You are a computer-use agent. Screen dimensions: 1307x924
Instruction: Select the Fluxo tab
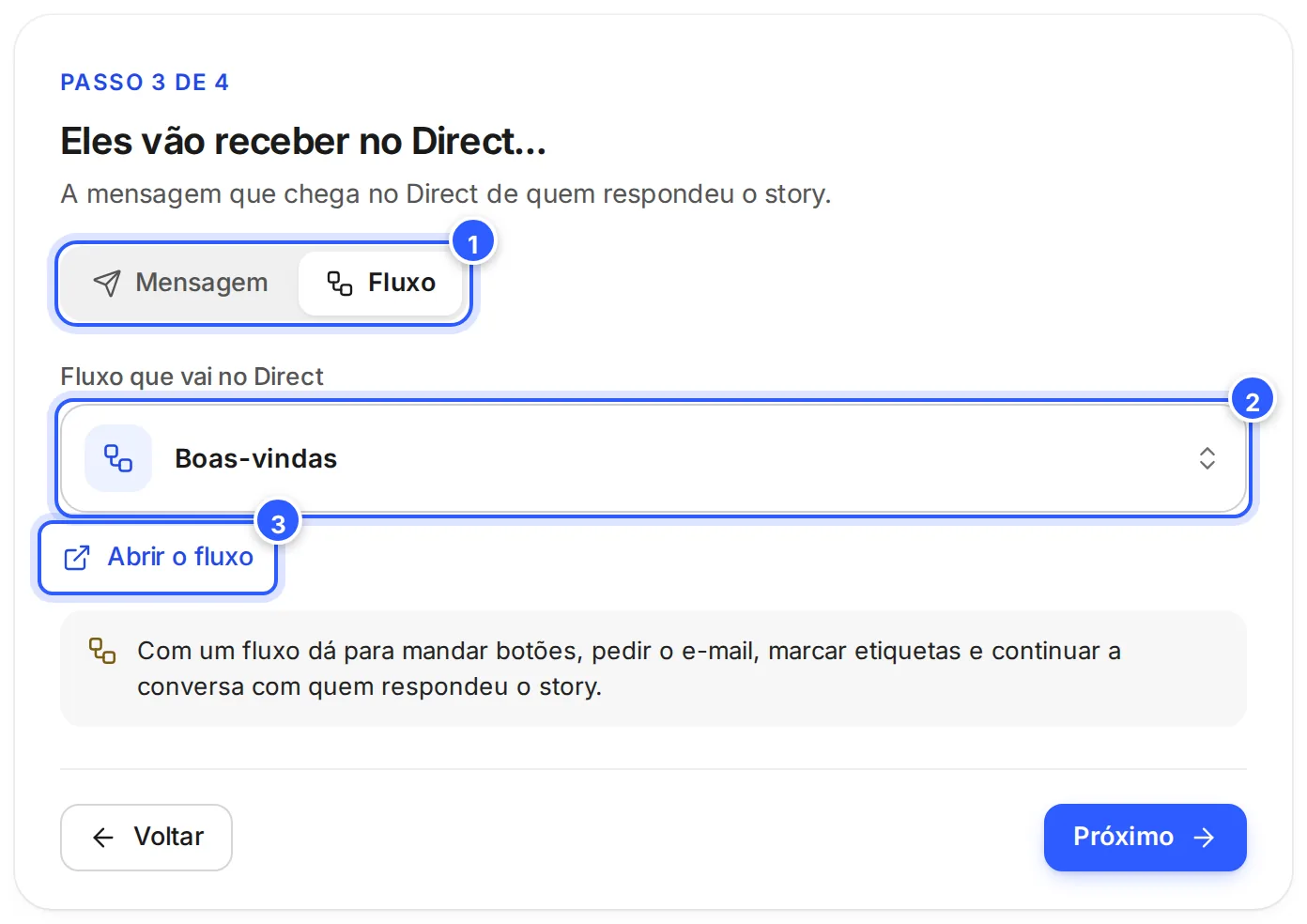[x=381, y=283]
